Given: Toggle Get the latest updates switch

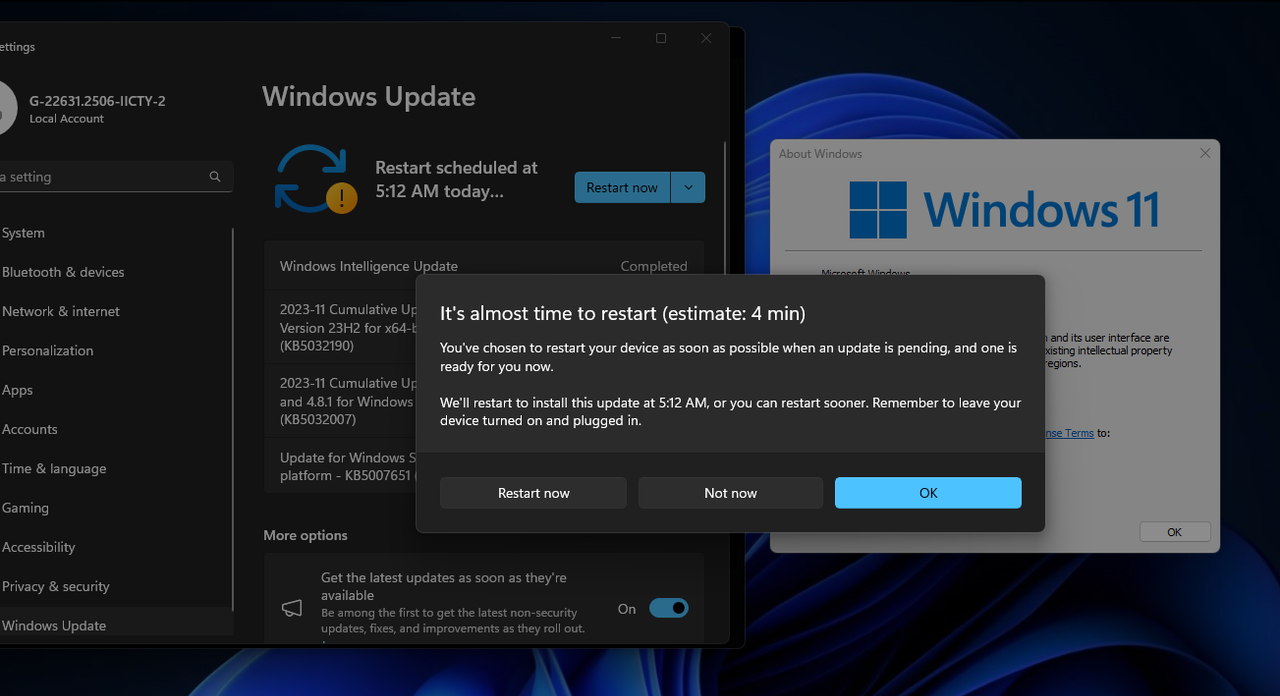Looking at the screenshot, I should [668, 608].
